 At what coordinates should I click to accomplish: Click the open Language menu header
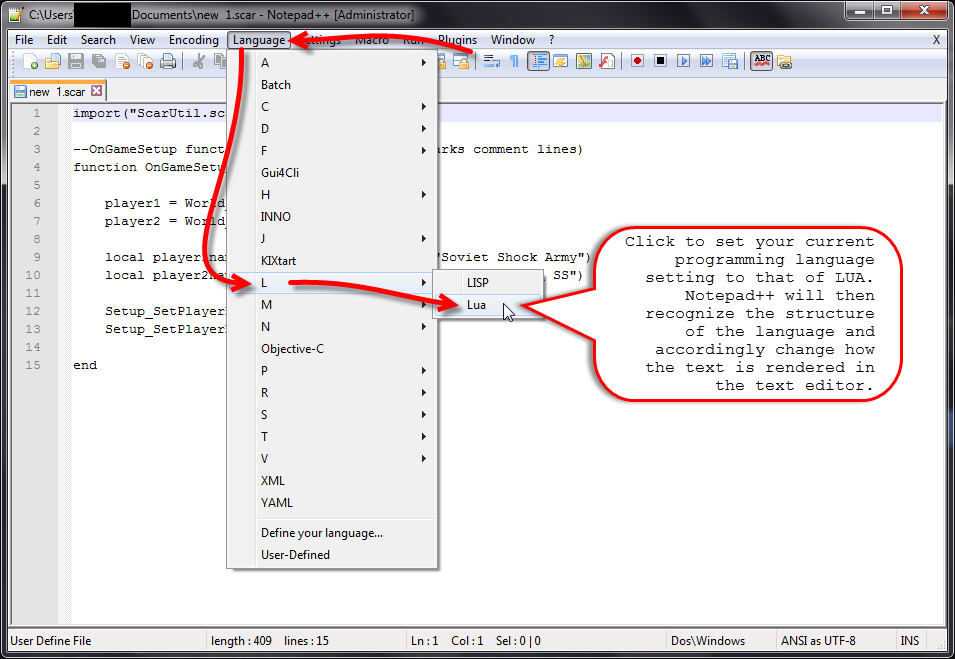259,40
